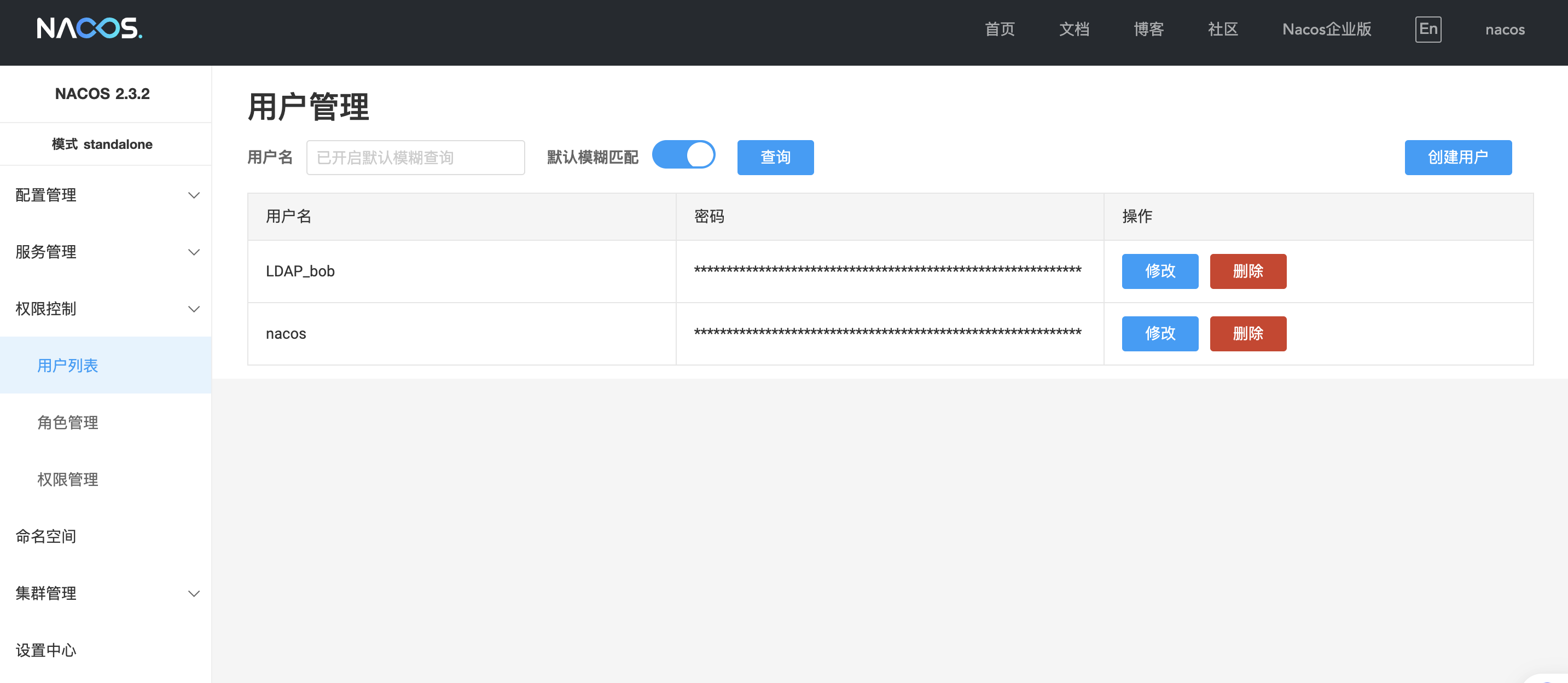Switch language with the En icon
This screenshot has height=683, width=1568.
coord(1427,28)
